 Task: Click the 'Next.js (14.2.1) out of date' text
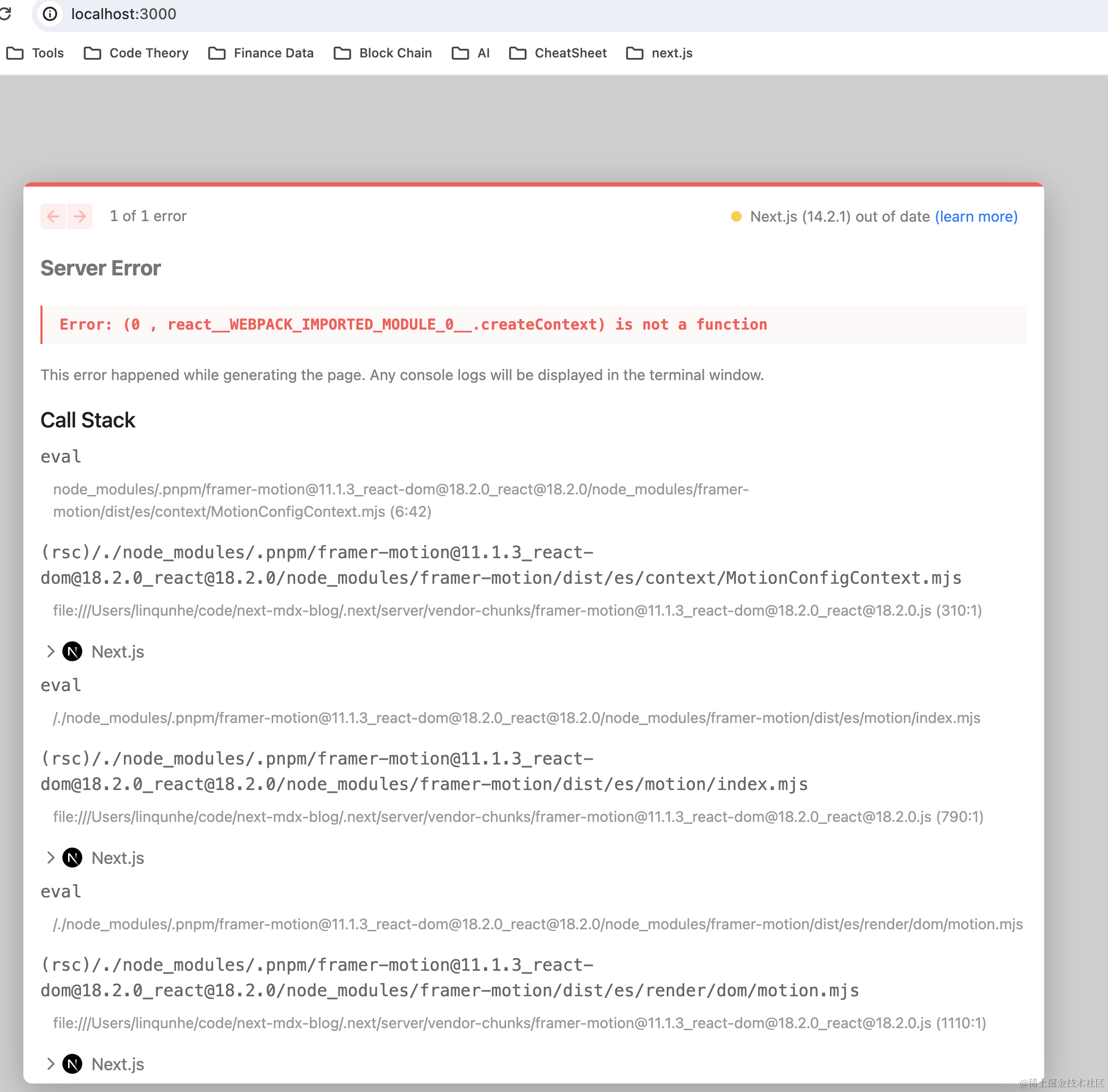click(x=840, y=217)
